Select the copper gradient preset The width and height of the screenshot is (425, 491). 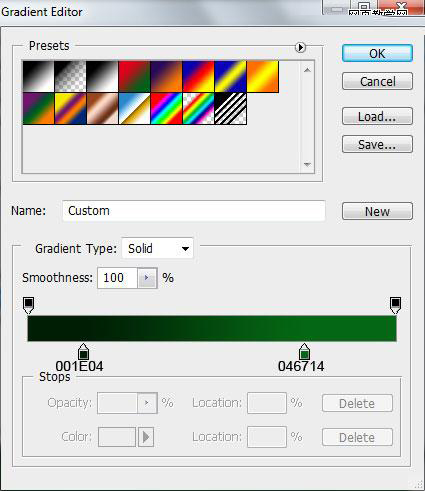coord(102,109)
